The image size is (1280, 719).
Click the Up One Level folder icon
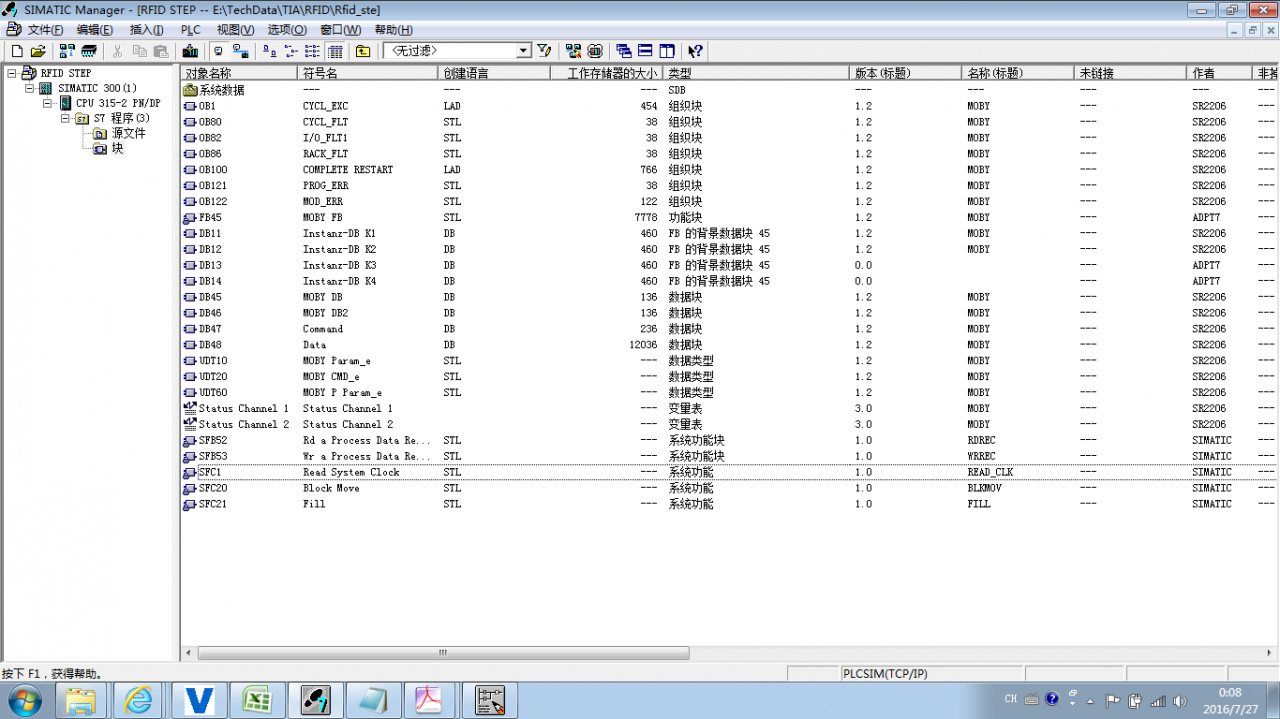[362, 51]
